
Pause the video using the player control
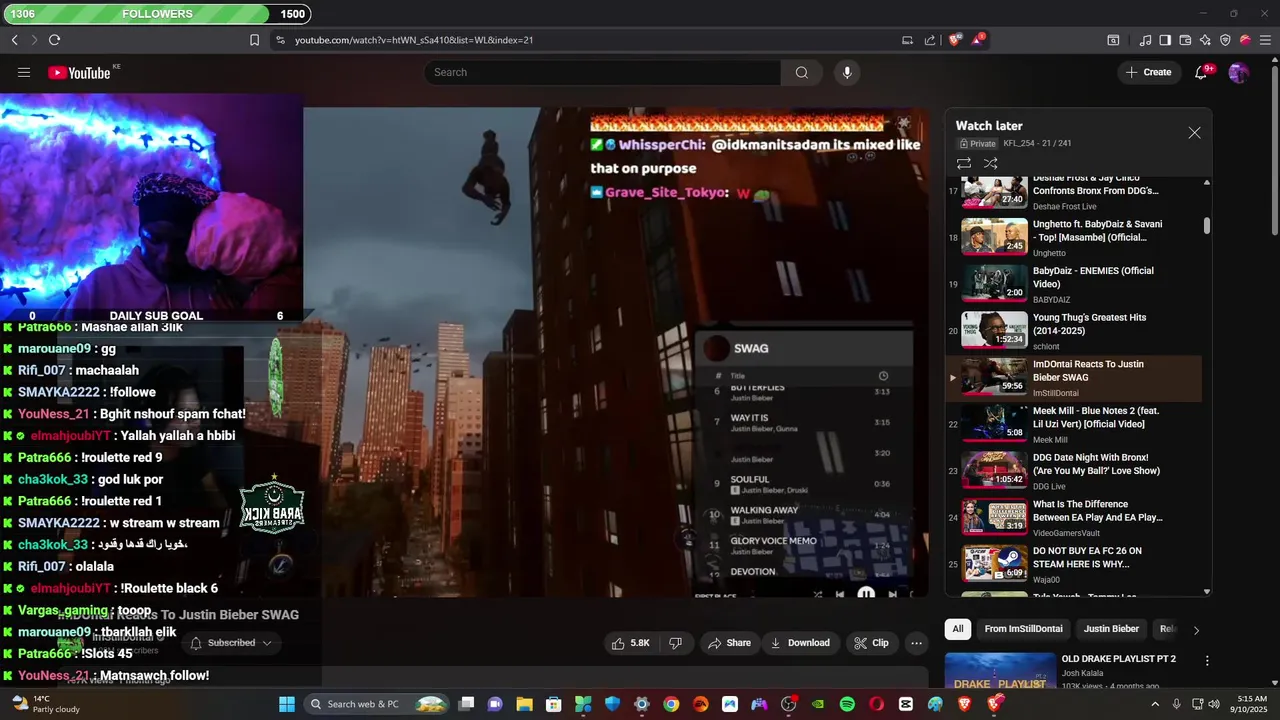click(x=866, y=593)
